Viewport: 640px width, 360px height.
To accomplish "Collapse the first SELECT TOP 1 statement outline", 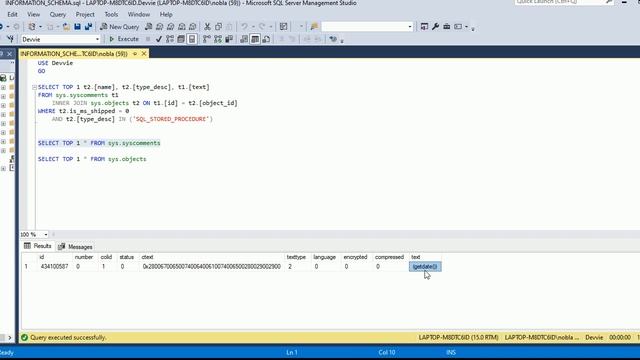I will click(x=34, y=87).
